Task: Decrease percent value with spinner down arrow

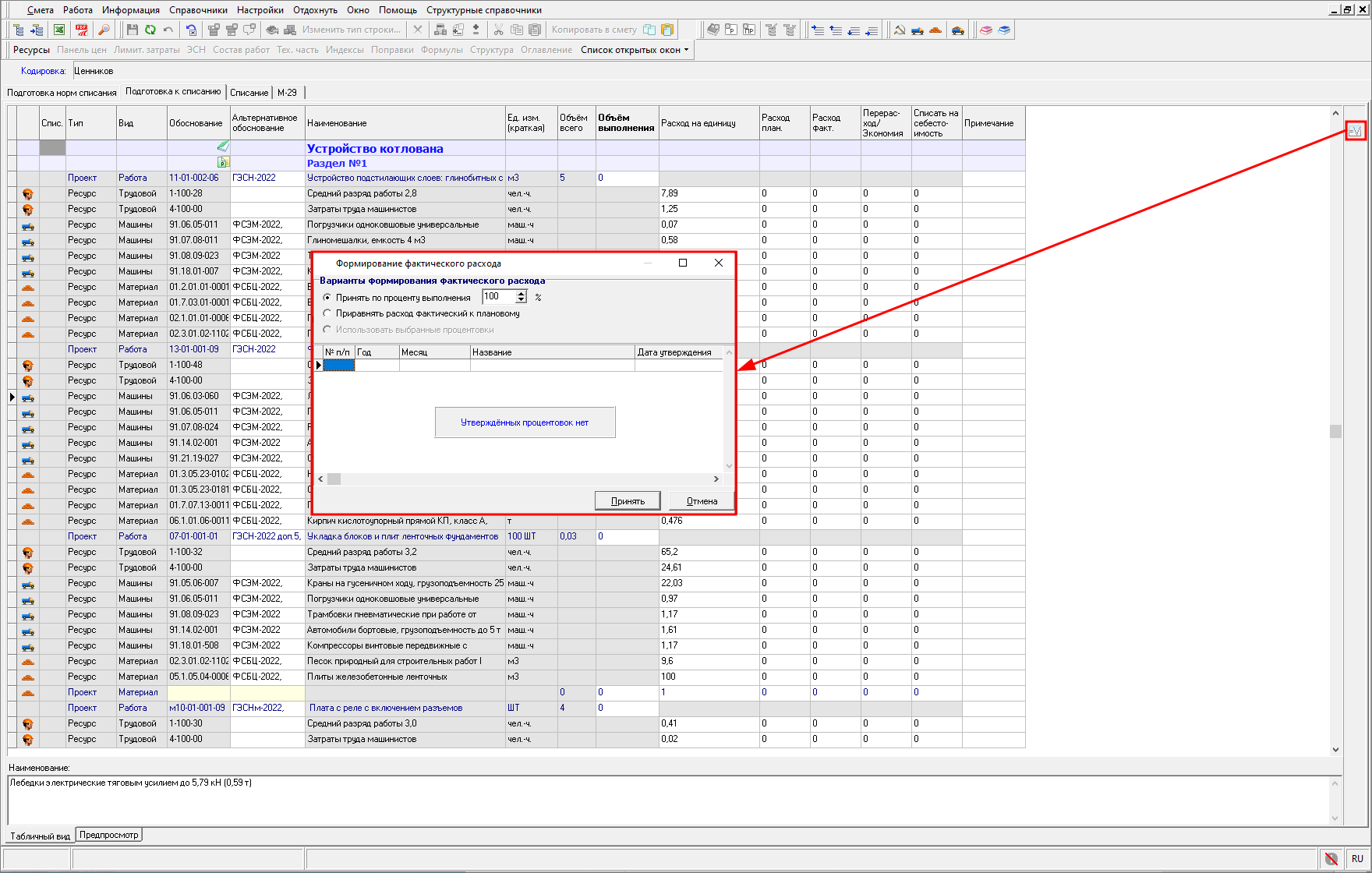Action: point(522,301)
